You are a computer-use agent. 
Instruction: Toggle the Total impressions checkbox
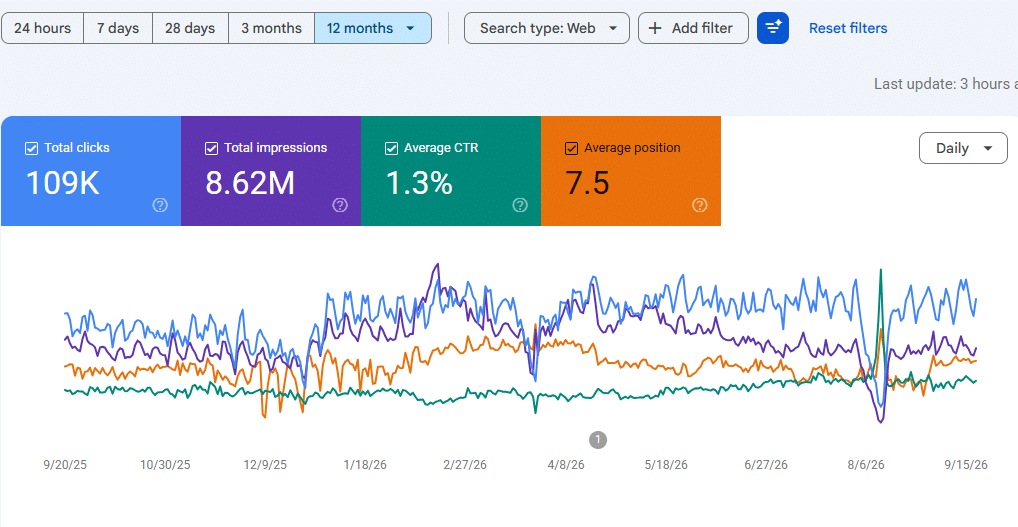click(211, 149)
